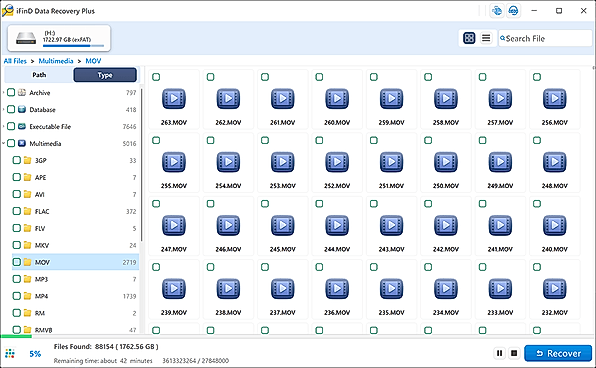596x368 pixels.
Task: Switch to the Type tab
Action: (105, 75)
